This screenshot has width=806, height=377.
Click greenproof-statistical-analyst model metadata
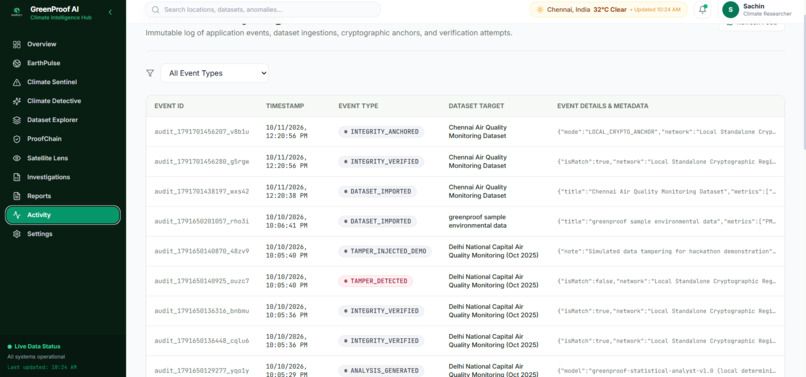coord(666,371)
